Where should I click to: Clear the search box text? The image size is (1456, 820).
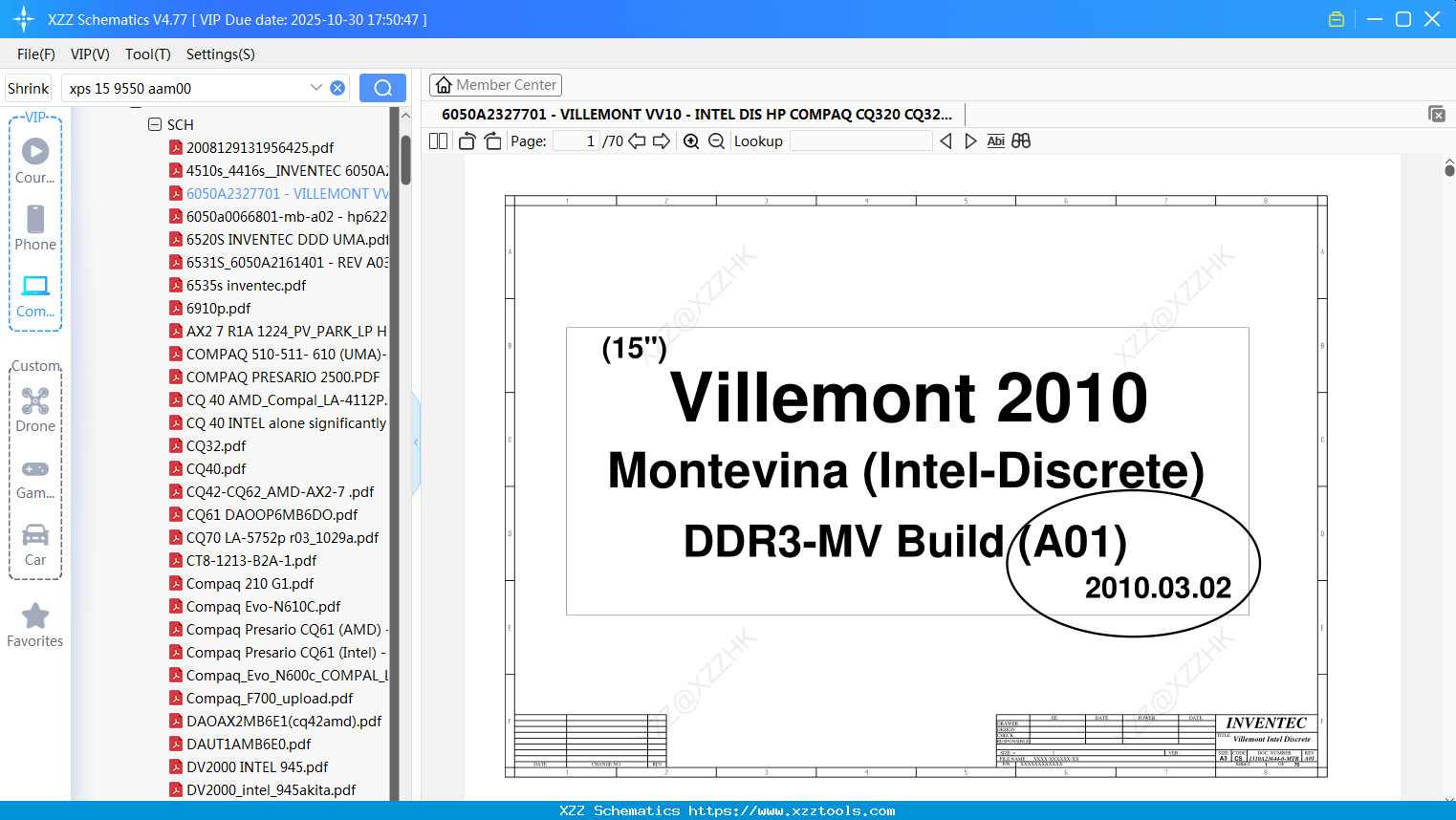coord(337,88)
